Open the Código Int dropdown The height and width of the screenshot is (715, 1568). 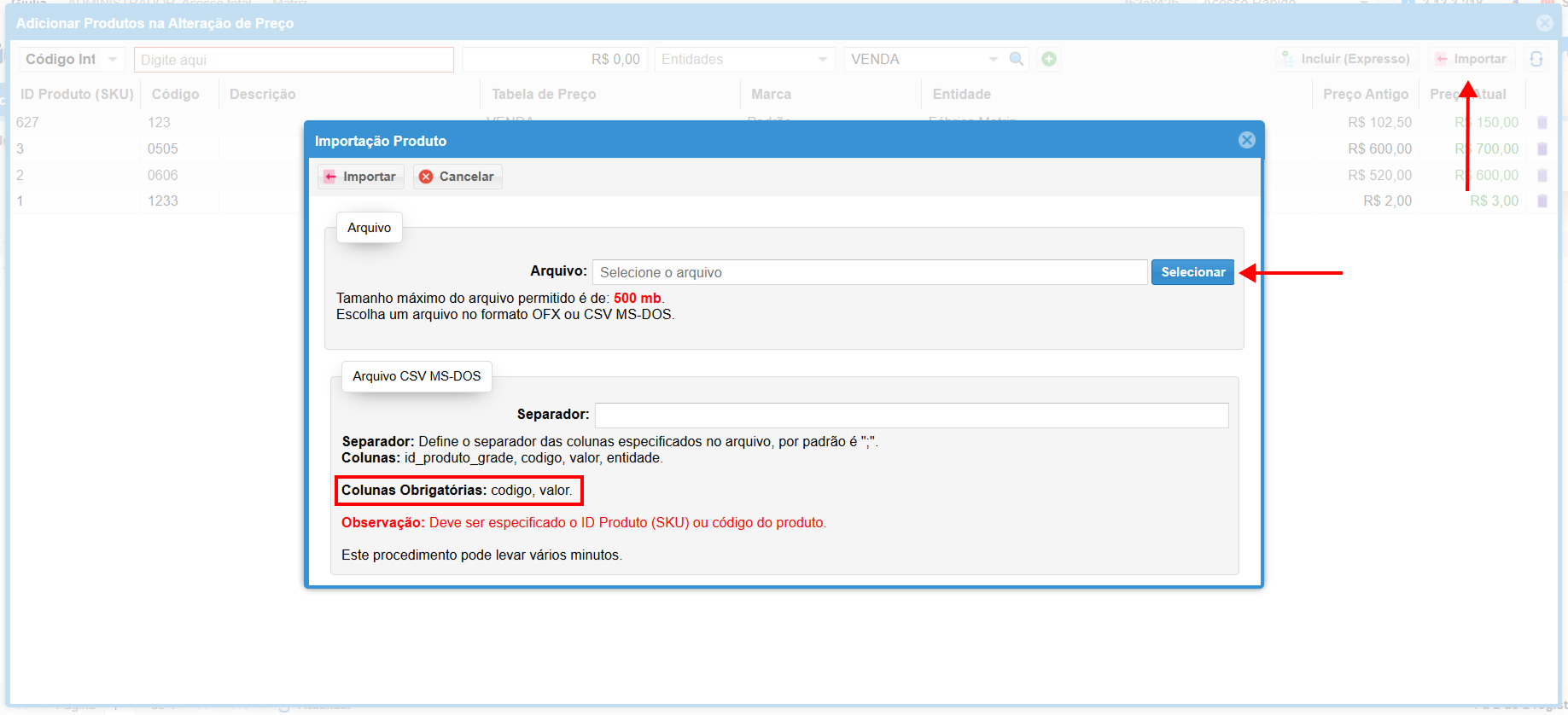[x=112, y=60]
